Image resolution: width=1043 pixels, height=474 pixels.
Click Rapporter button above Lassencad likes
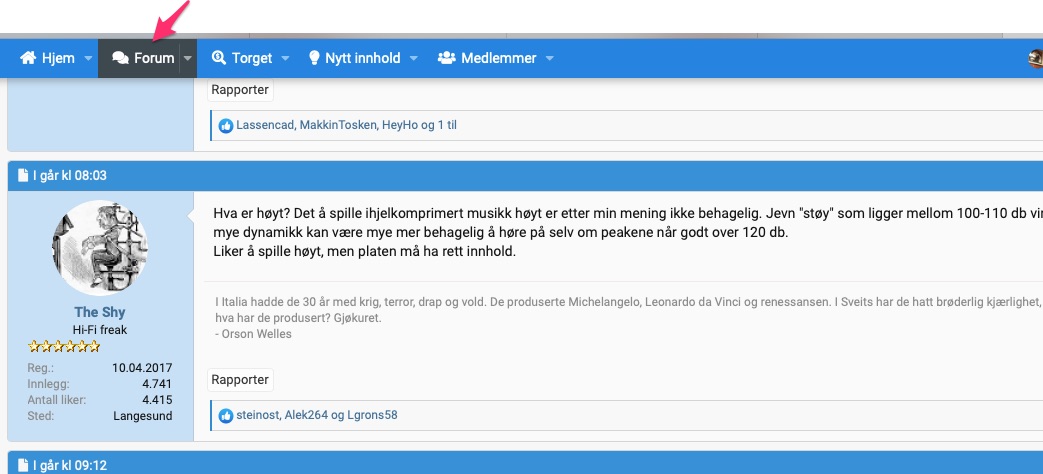point(240,90)
